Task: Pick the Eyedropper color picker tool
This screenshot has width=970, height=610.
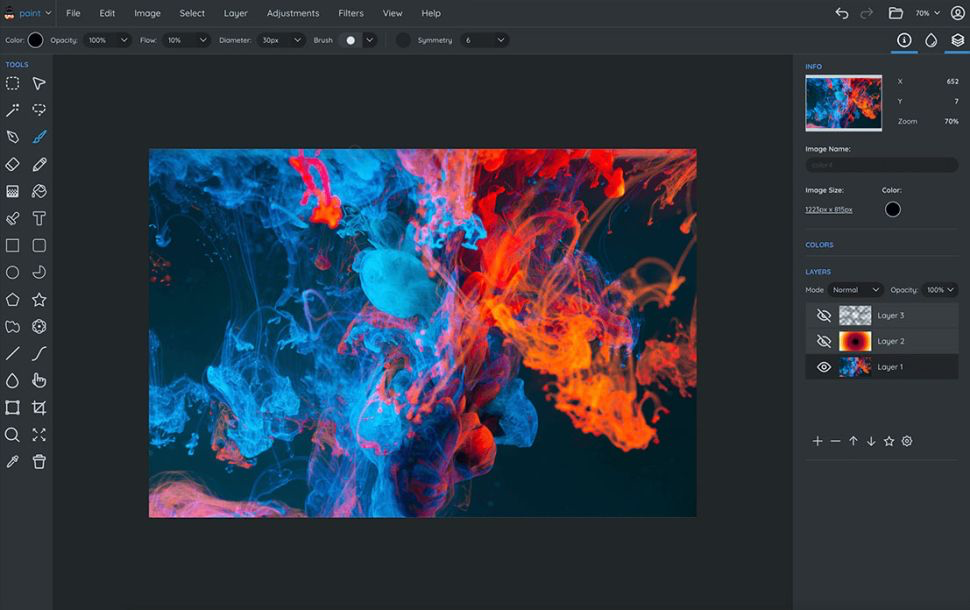Action: (x=13, y=461)
